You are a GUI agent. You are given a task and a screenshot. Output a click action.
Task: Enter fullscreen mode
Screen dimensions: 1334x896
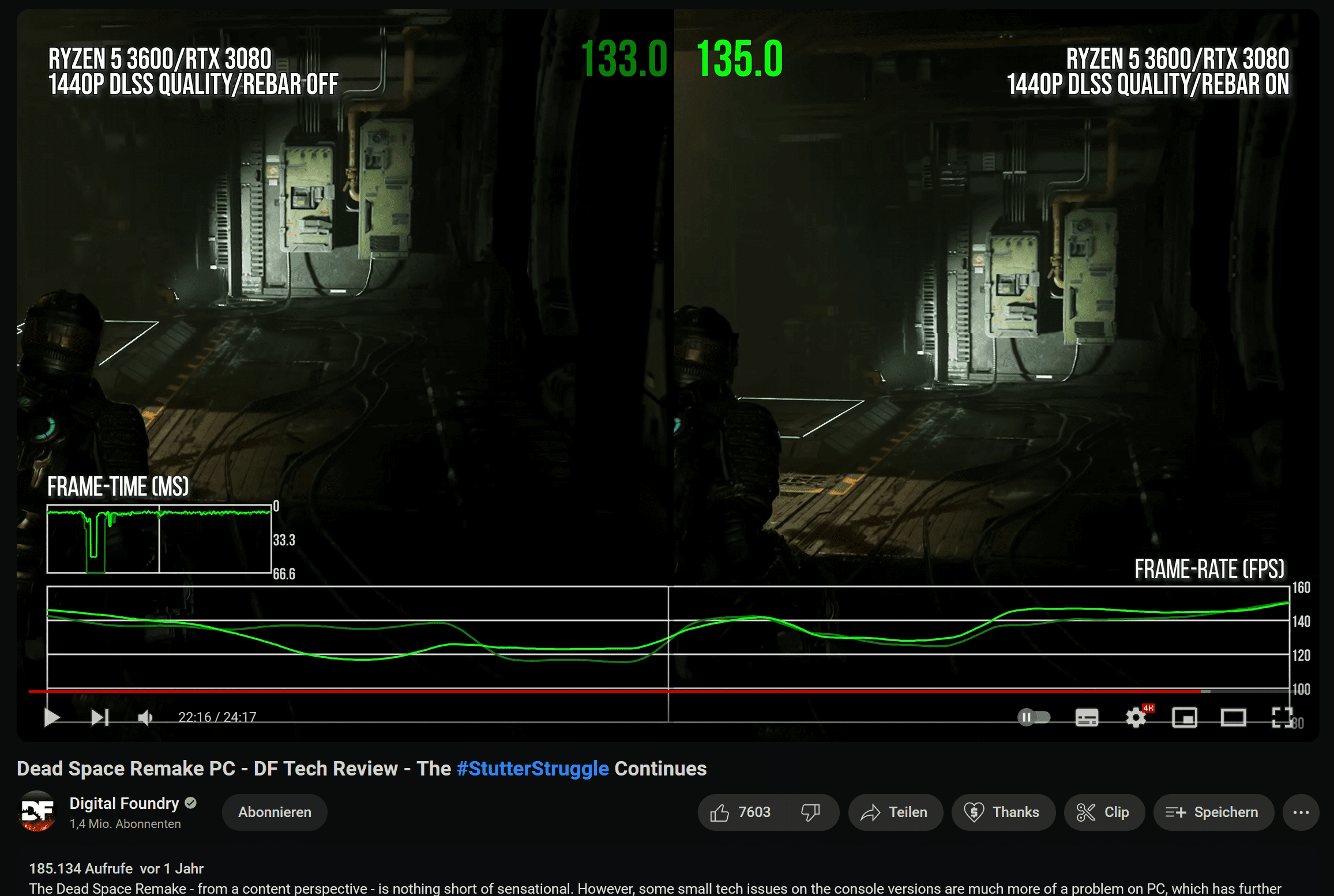pyautogui.click(x=1282, y=718)
